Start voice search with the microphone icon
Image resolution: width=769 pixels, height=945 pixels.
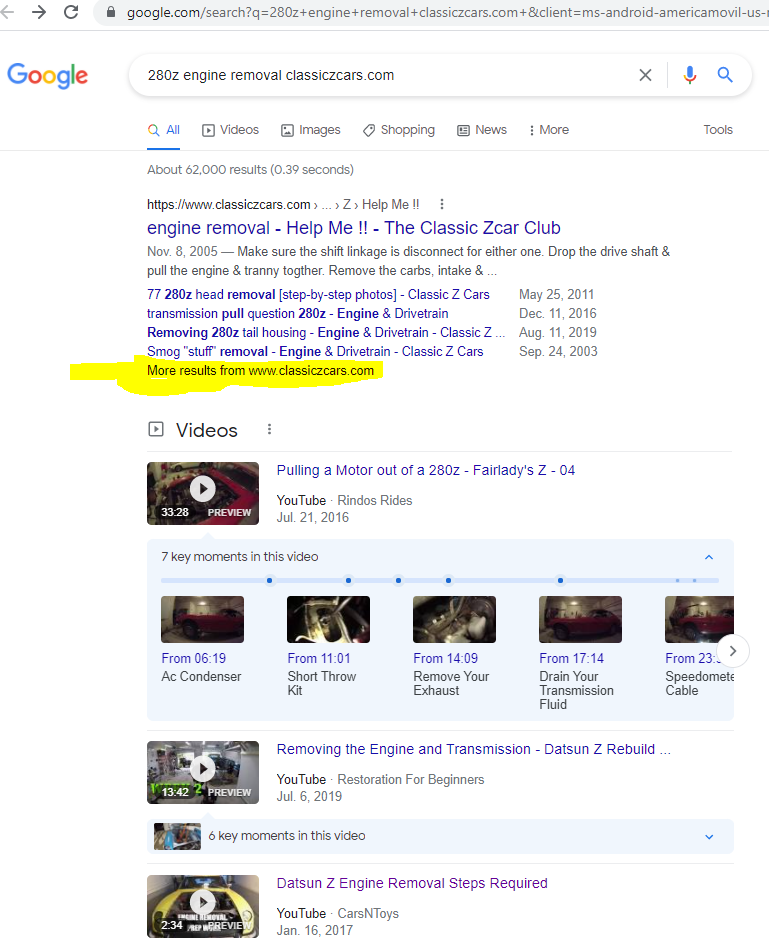pyautogui.click(x=690, y=75)
